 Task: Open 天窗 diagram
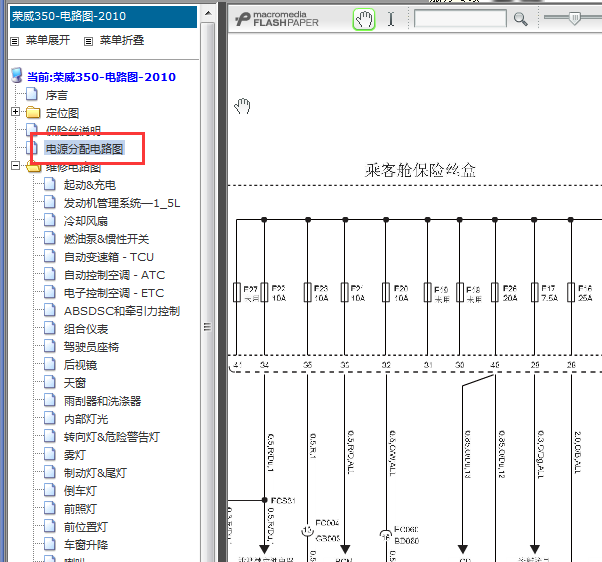[75, 383]
